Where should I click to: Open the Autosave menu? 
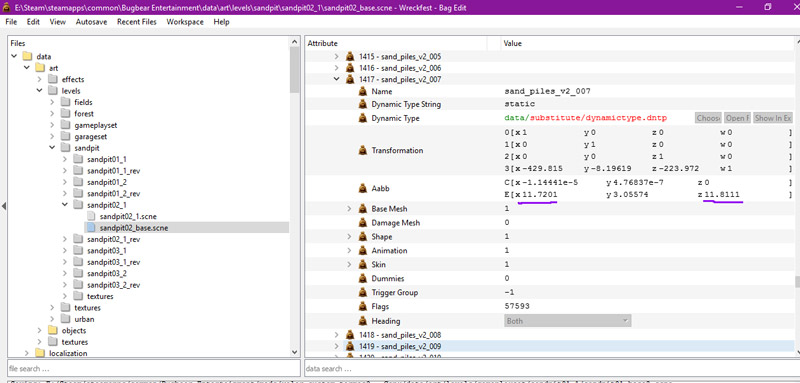92,22
